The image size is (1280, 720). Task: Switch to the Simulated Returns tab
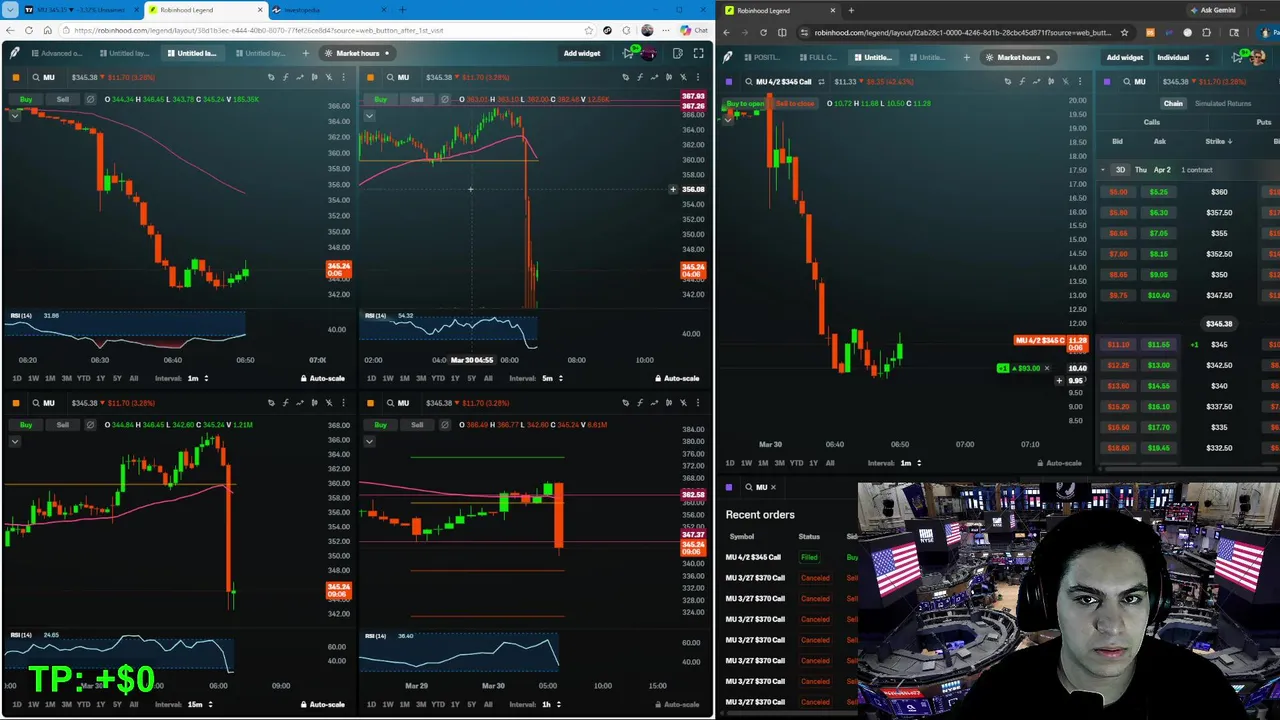[1223, 104]
